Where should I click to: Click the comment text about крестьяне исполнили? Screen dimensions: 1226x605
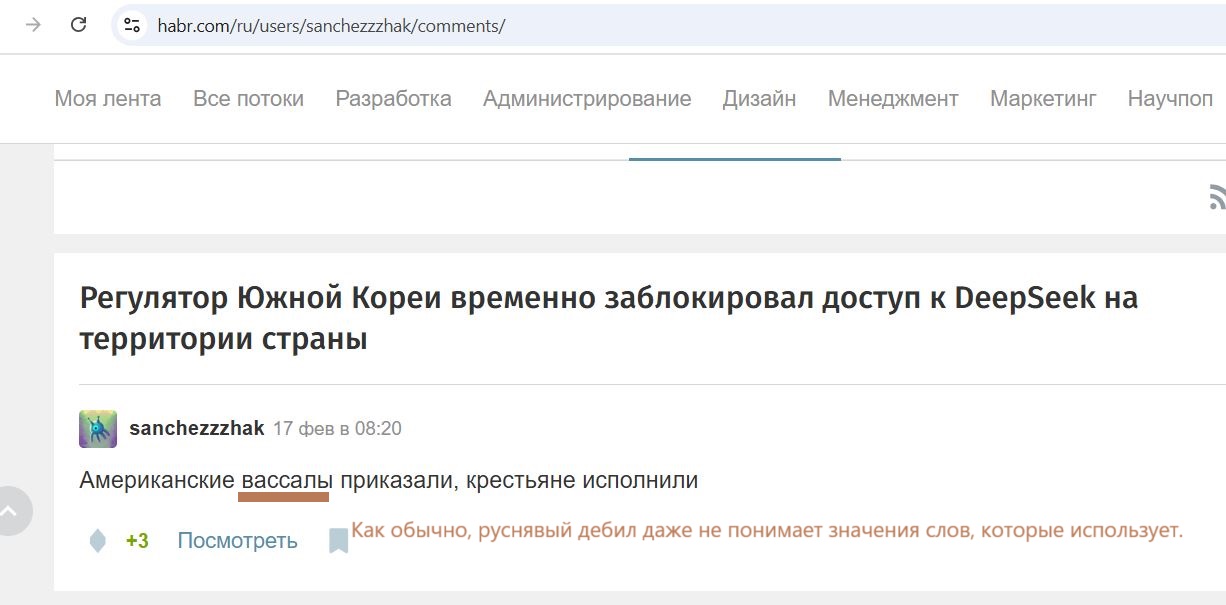(388, 481)
